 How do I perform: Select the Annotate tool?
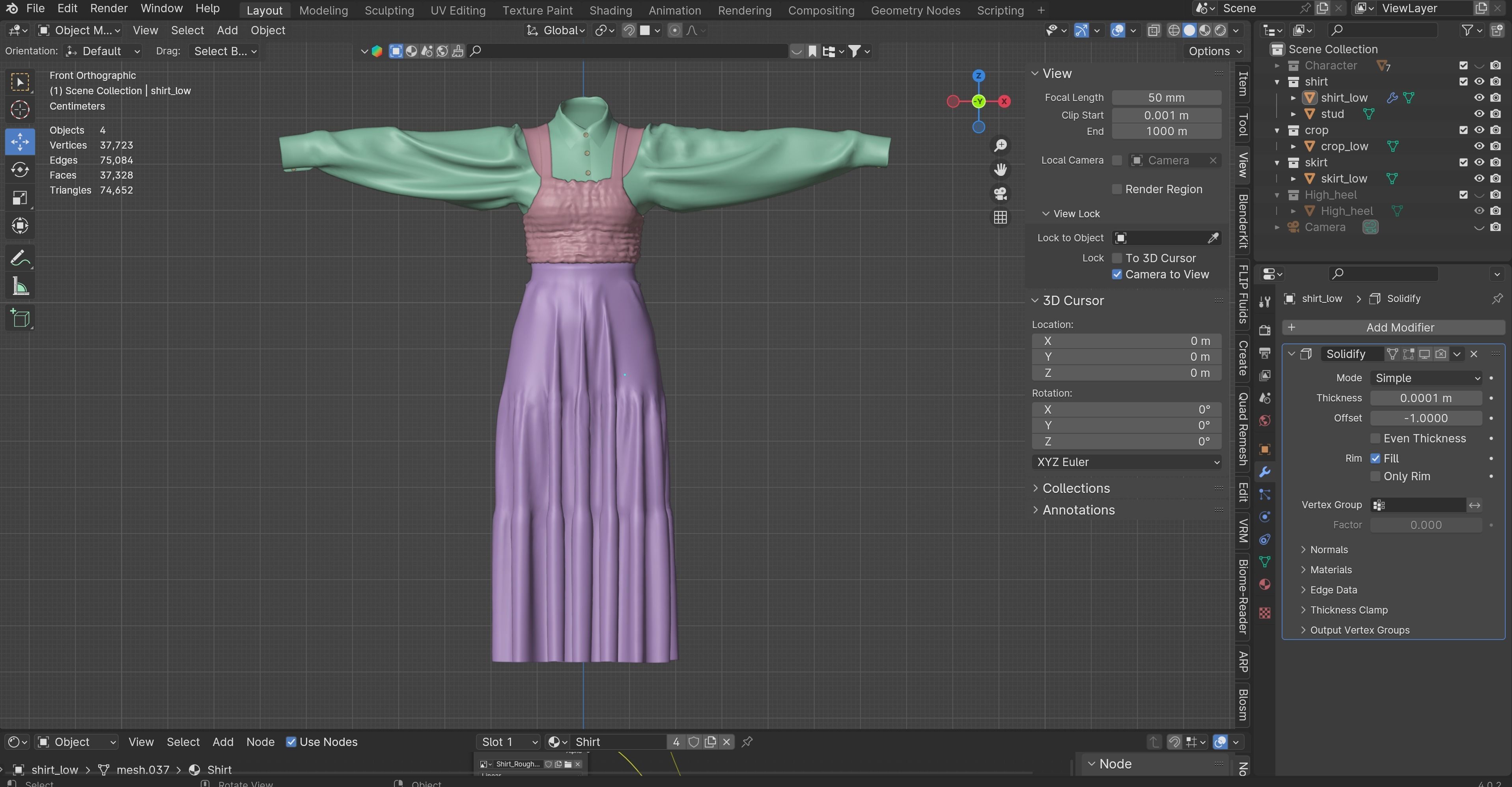coord(20,257)
